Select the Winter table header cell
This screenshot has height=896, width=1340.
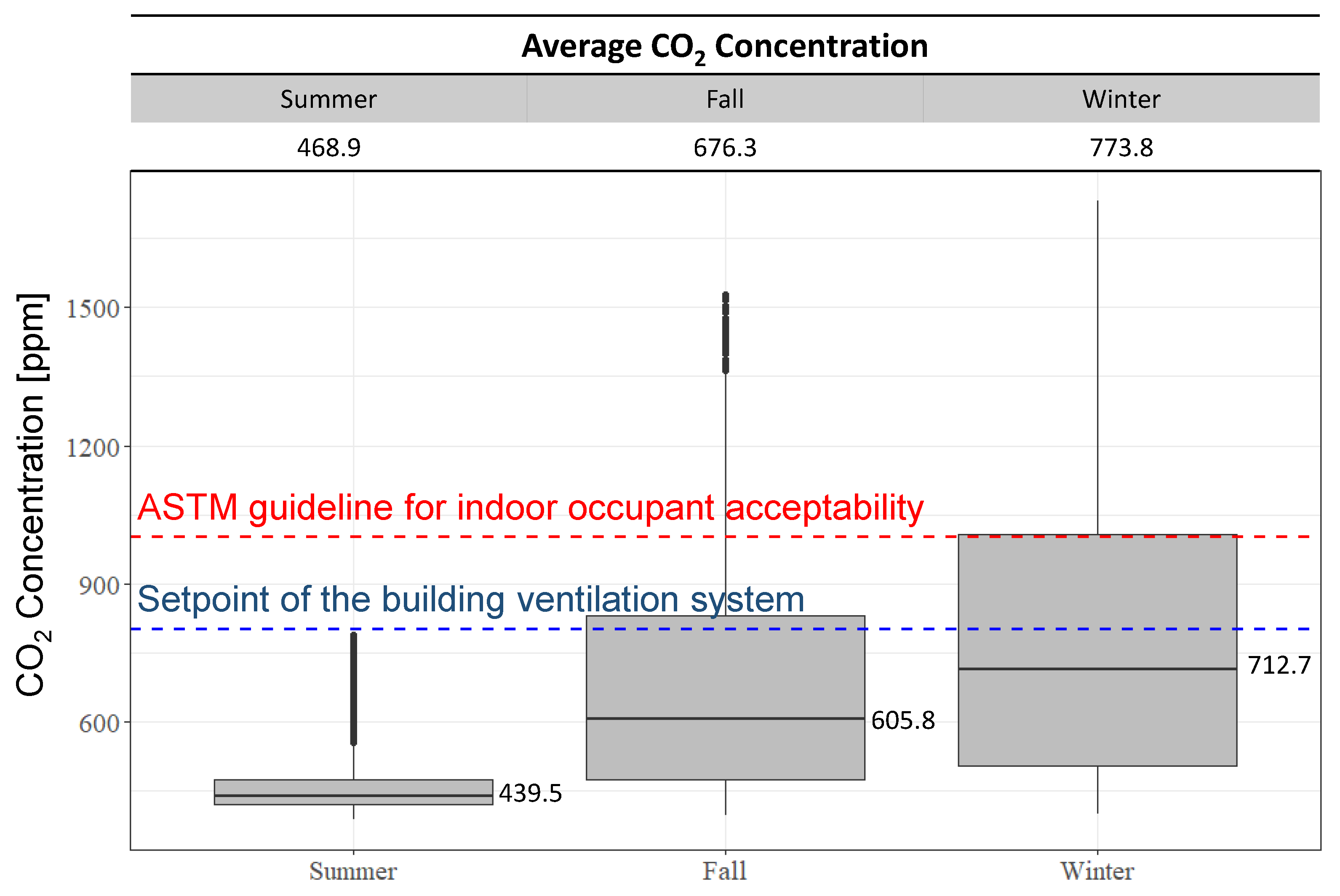click(x=1121, y=99)
